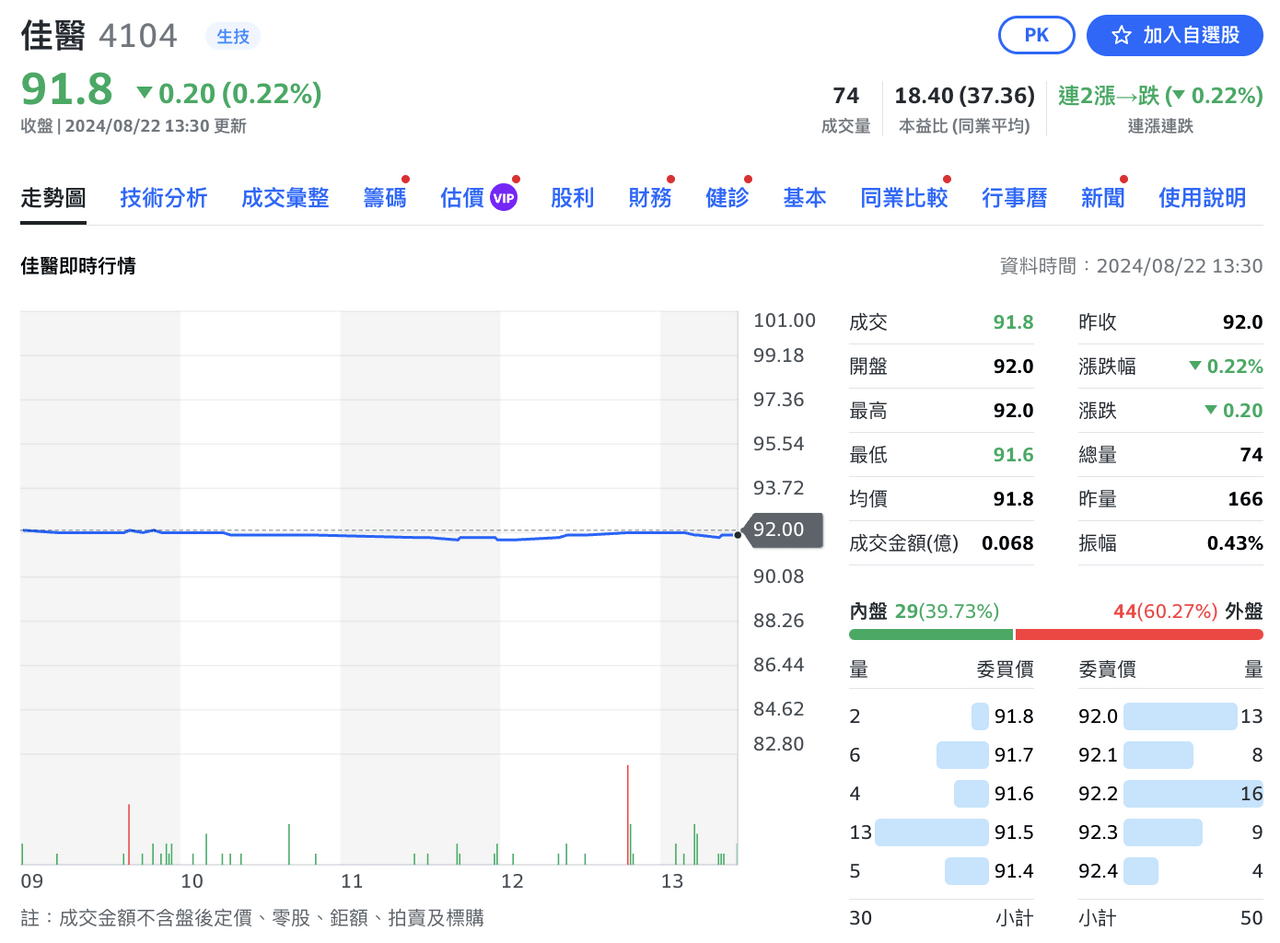The image size is (1280, 943).
Task: Switch to the 技術分析 tab
Action: click(163, 198)
